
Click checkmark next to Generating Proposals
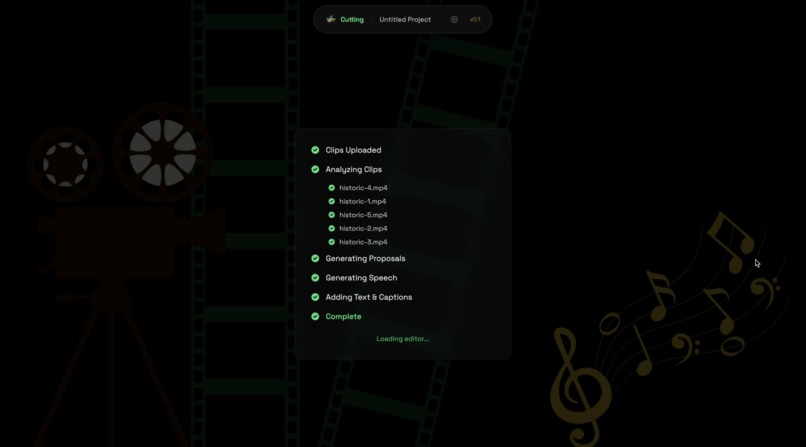coord(315,258)
